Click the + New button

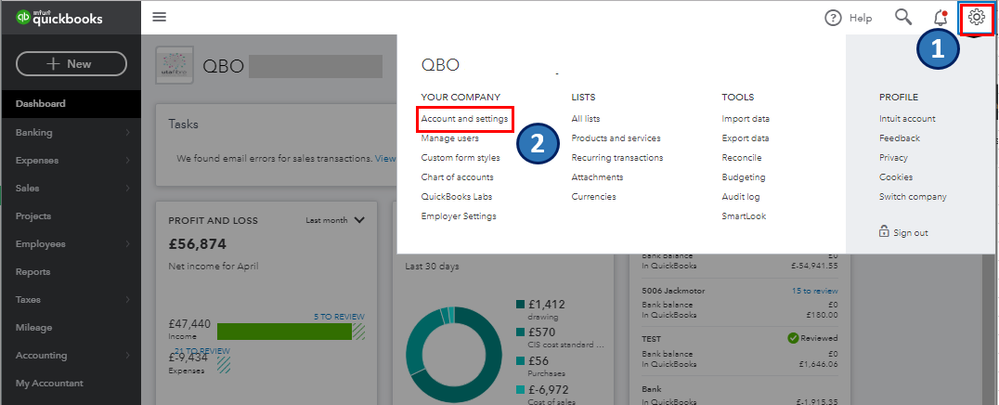coord(71,64)
